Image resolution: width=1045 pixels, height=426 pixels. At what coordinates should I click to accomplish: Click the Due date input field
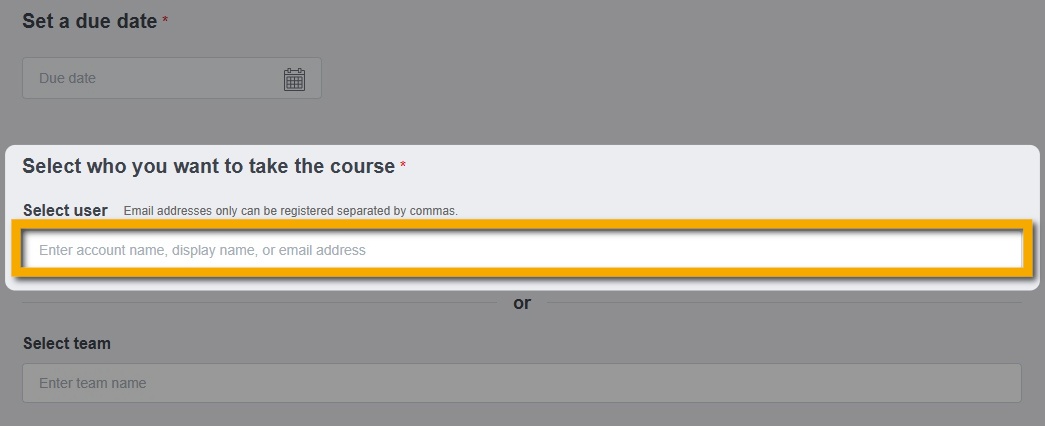click(150, 78)
